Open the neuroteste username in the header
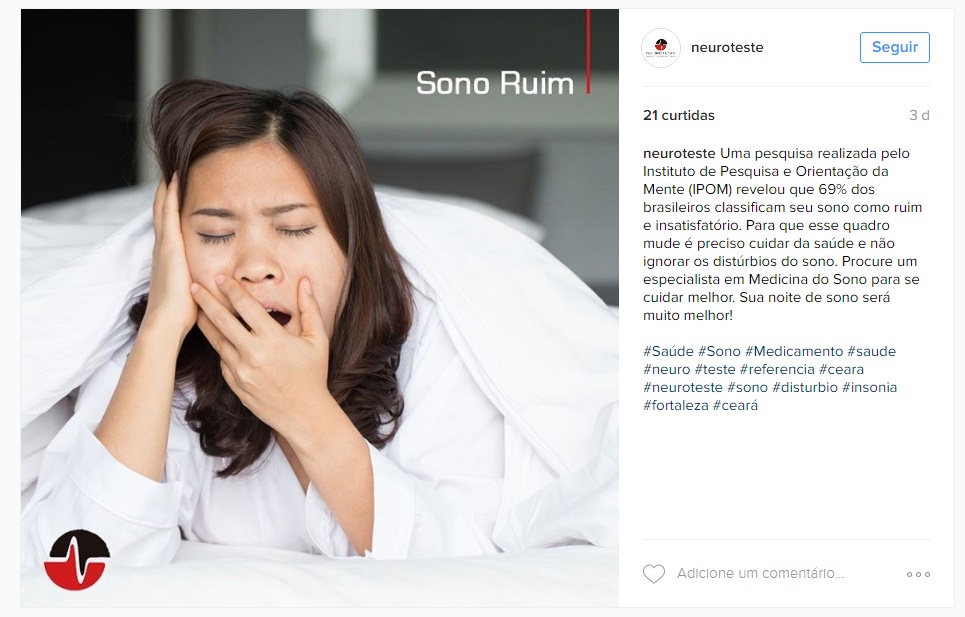 (727, 47)
